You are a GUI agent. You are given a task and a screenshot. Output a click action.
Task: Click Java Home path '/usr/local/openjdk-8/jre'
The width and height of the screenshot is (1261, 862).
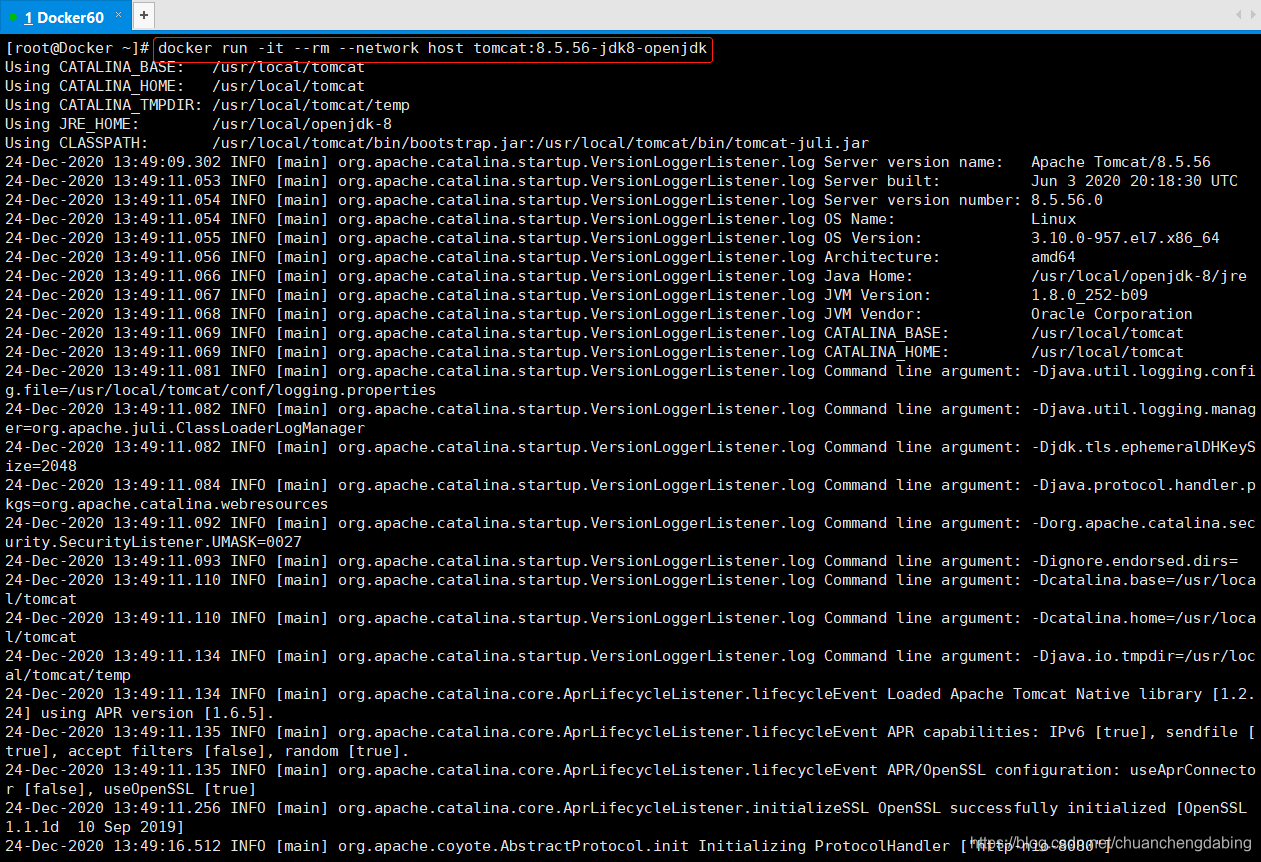click(1139, 276)
